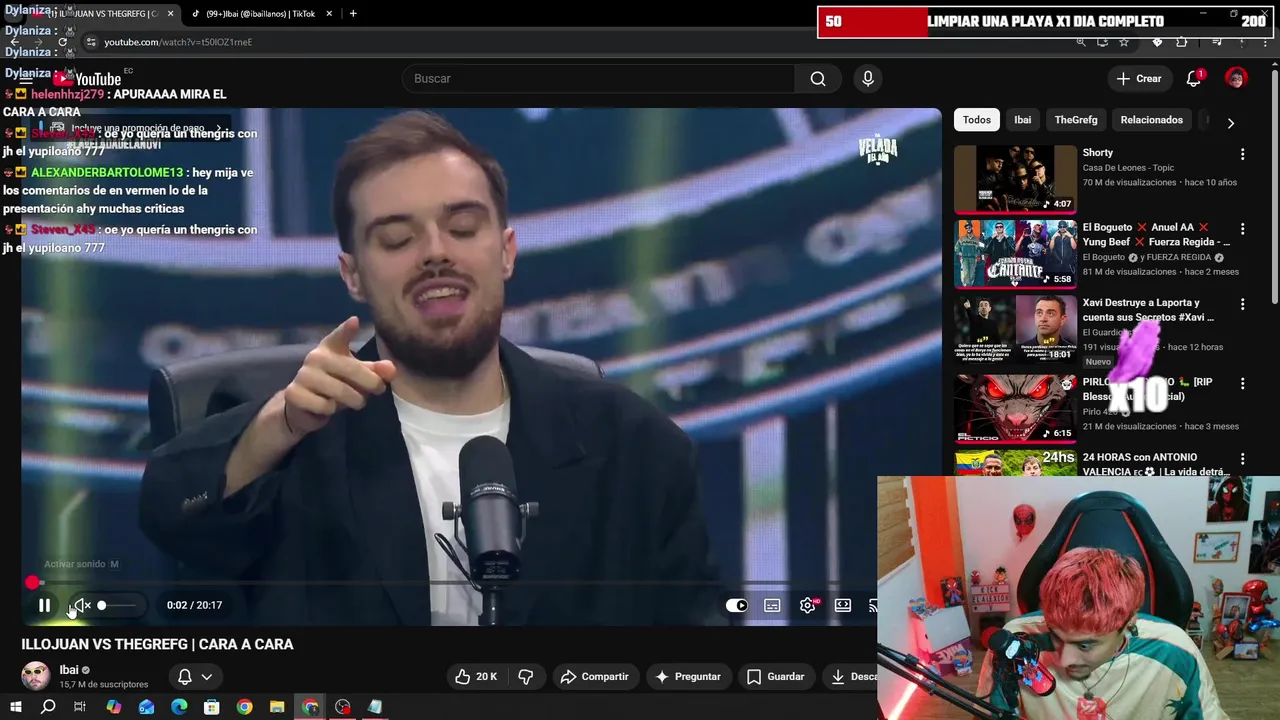Viewport: 1280px width, 720px height.
Task: Adjust the video volume slider
Action: point(116,605)
